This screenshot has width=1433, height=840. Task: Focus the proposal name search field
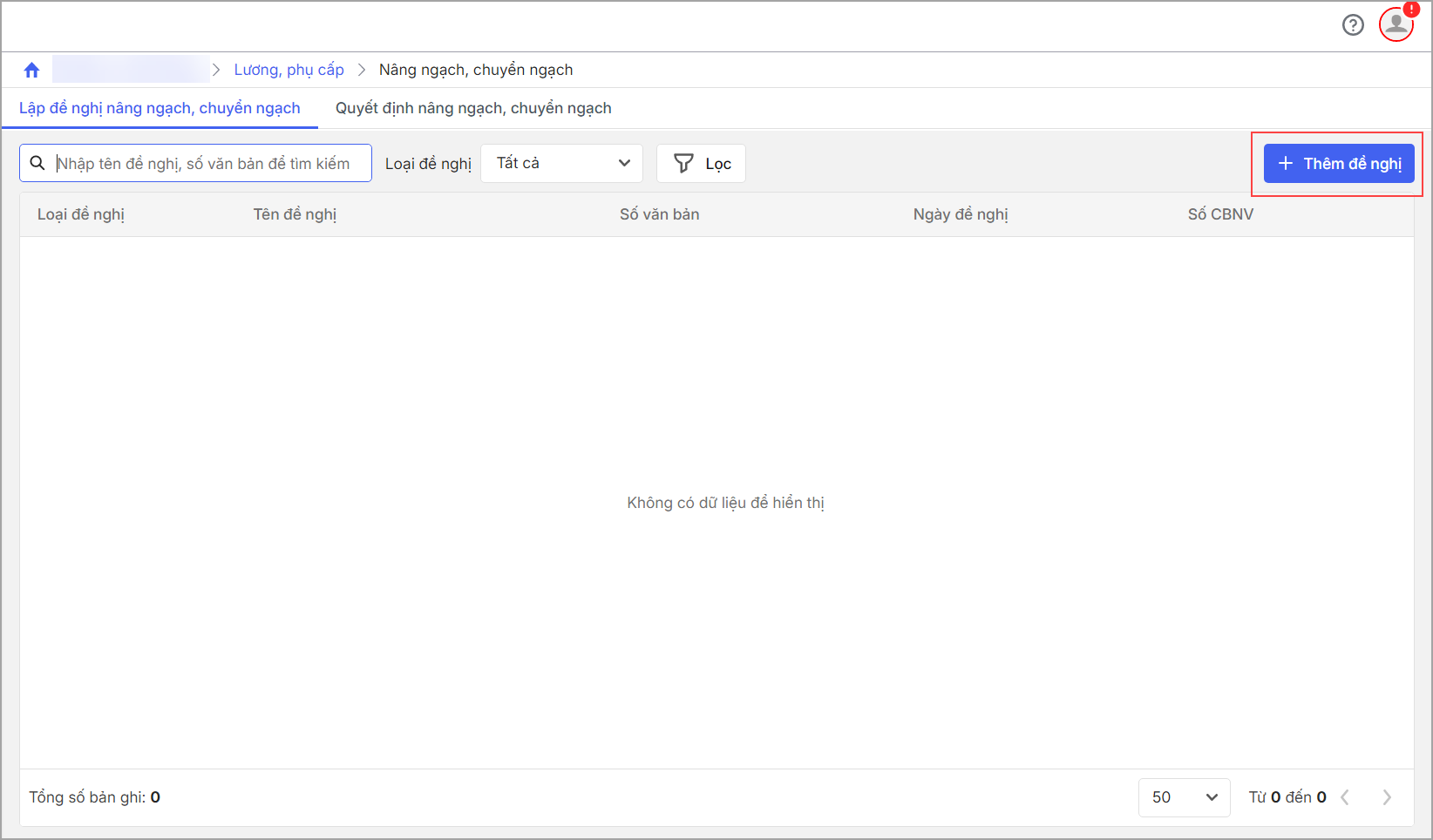pos(209,164)
